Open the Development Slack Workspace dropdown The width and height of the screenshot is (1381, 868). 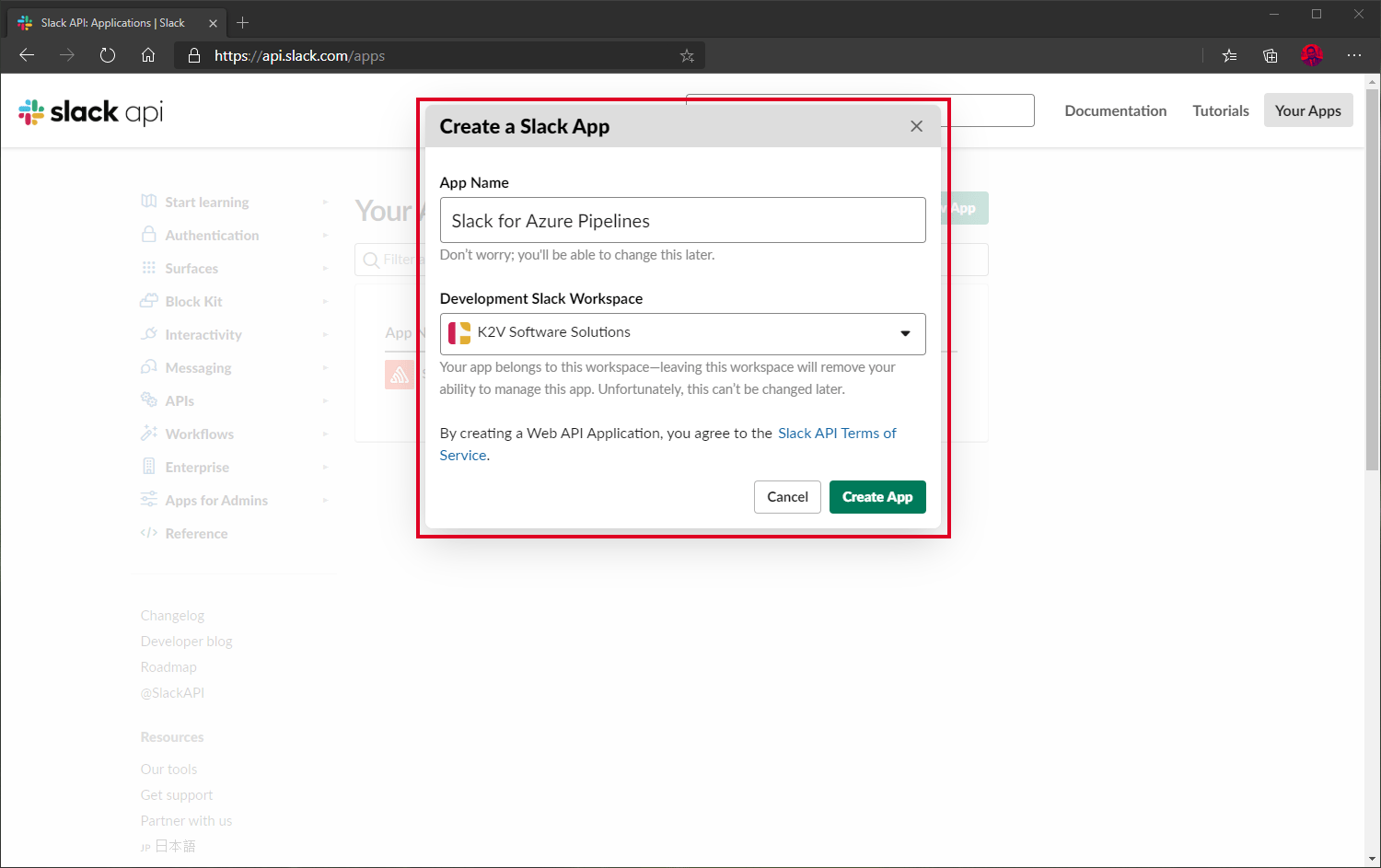682,333
